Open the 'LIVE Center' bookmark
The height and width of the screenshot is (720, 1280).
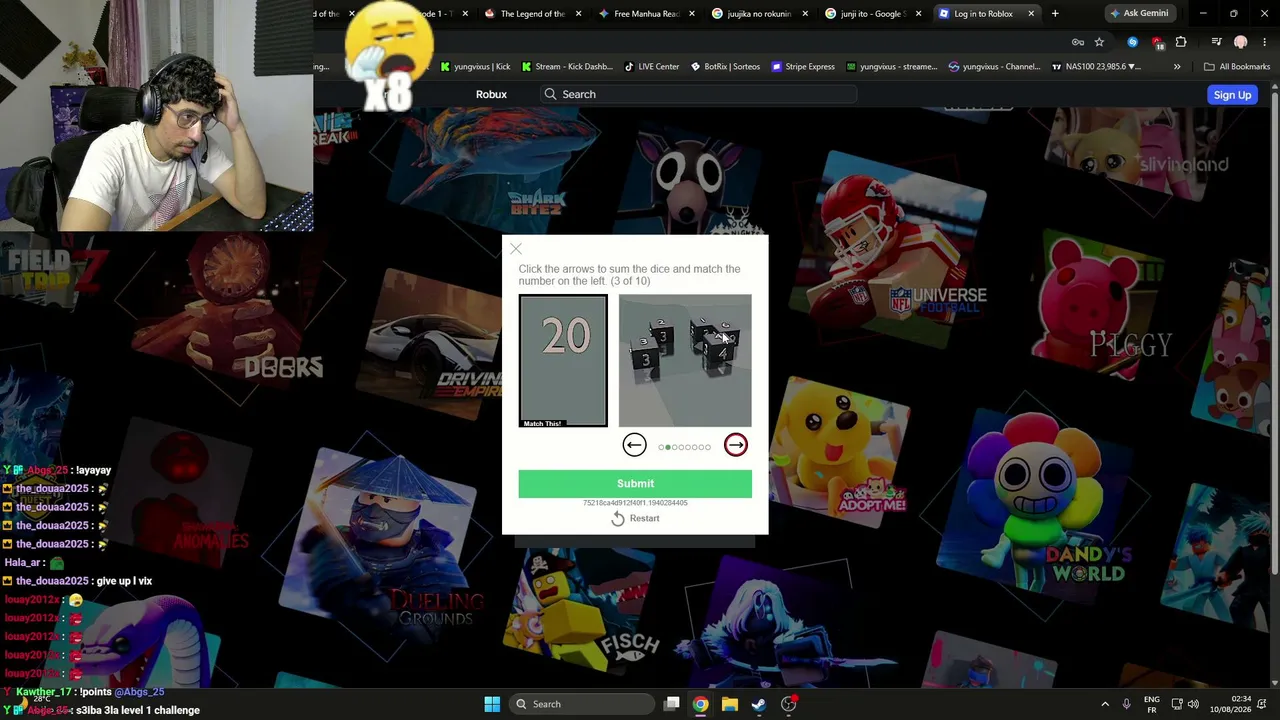point(650,67)
